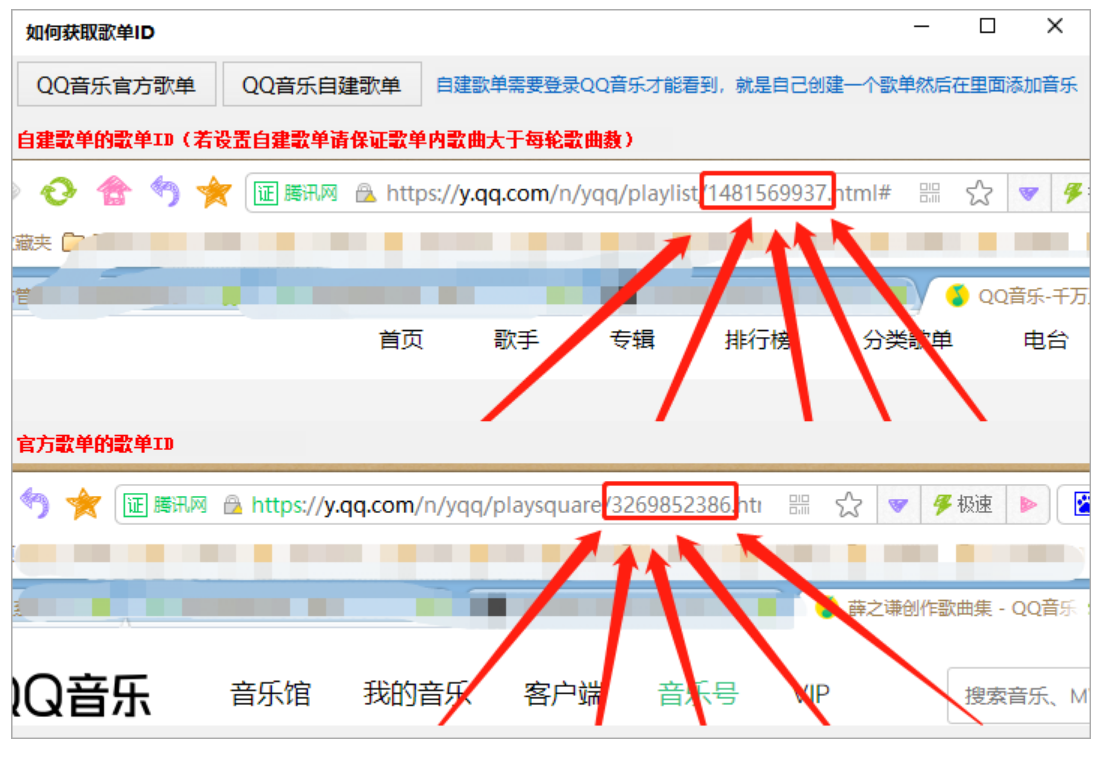The width and height of the screenshot is (1106, 759).
Task: Click the purple undo arrow in lower browser
Action: 35,504
